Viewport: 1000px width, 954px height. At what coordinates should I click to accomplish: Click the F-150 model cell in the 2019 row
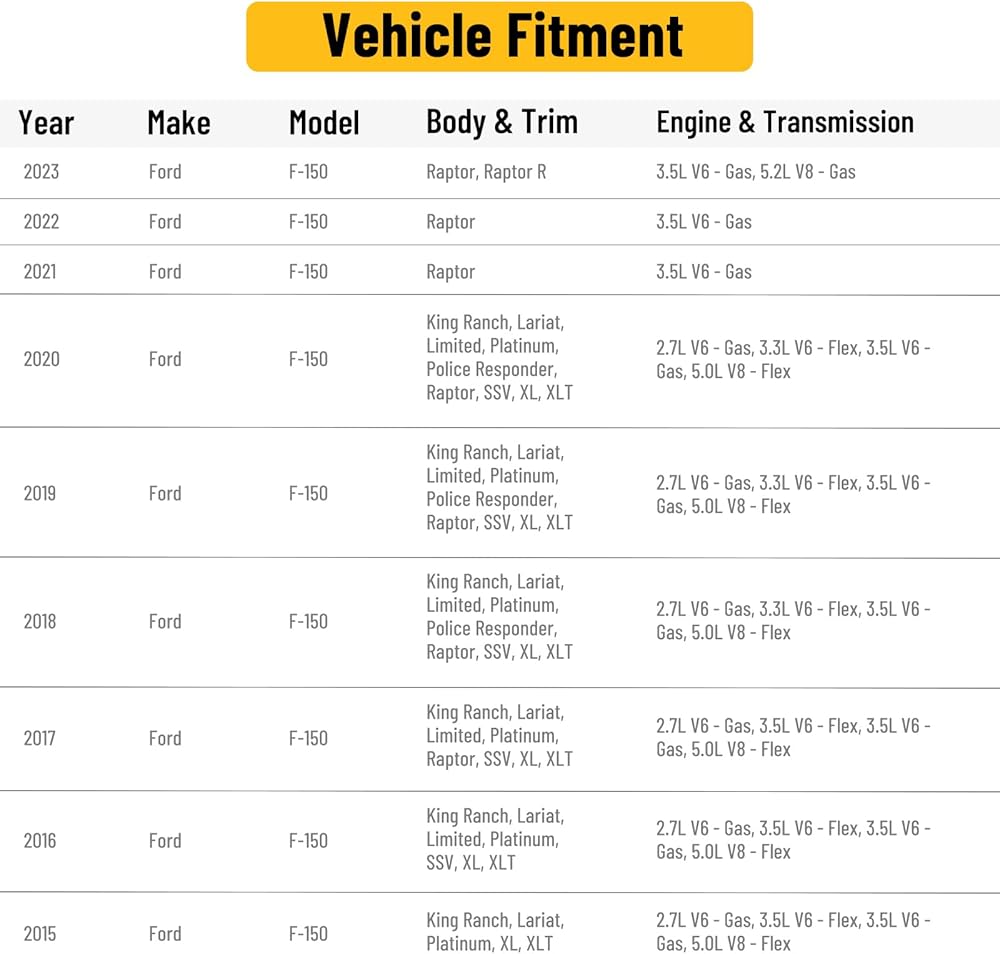308,493
